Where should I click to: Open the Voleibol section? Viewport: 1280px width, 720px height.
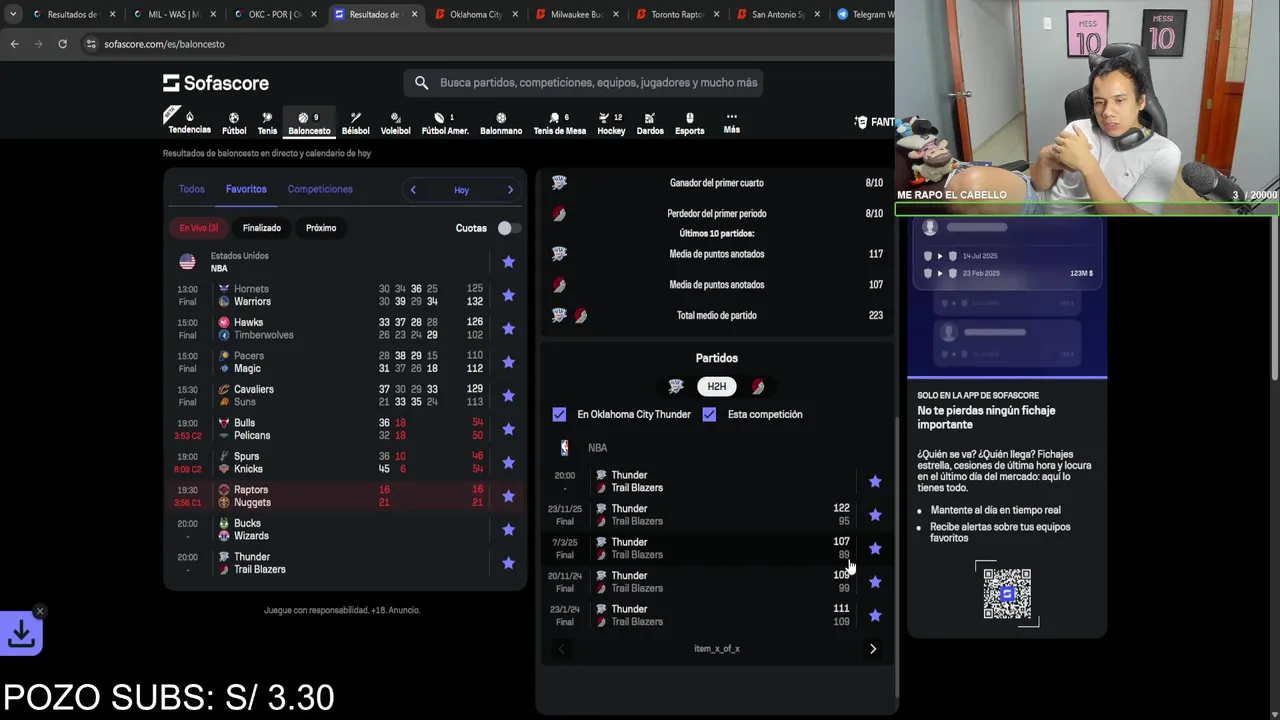pos(395,123)
